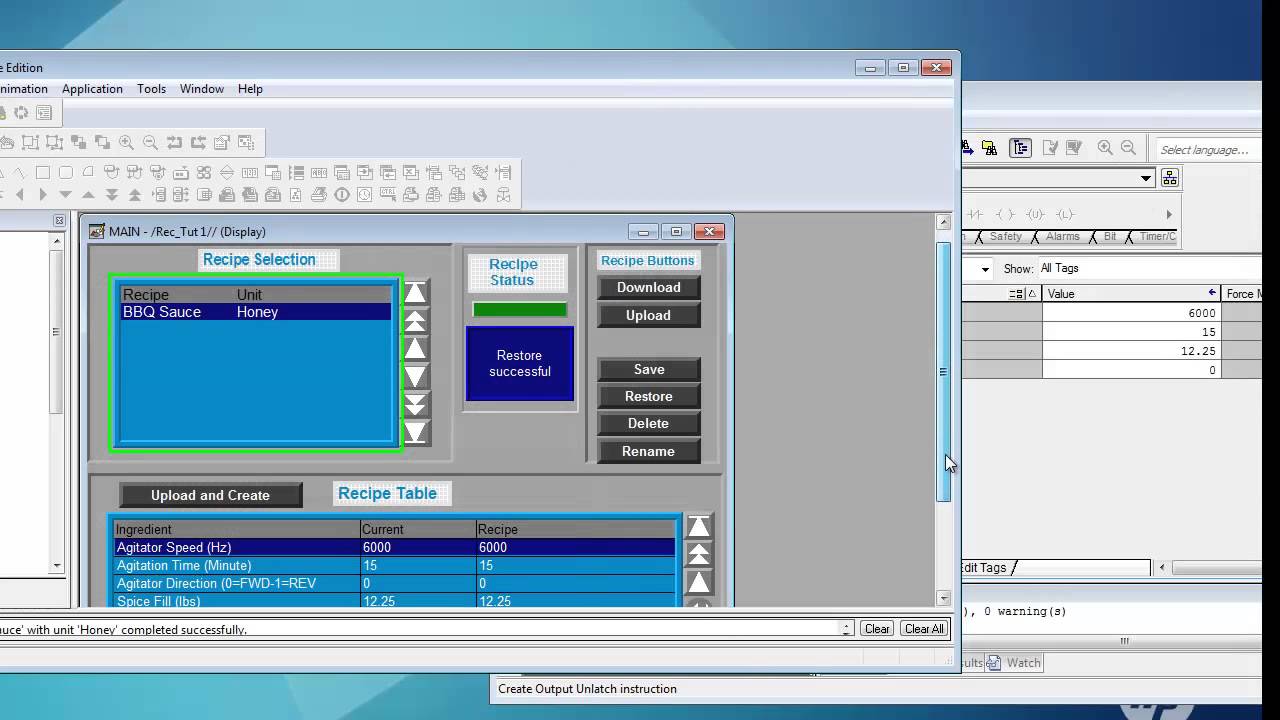The height and width of the screenshot is (720, 1280).
Task: Select the Time and Date clock object tool
Action: tap(365, 194)
